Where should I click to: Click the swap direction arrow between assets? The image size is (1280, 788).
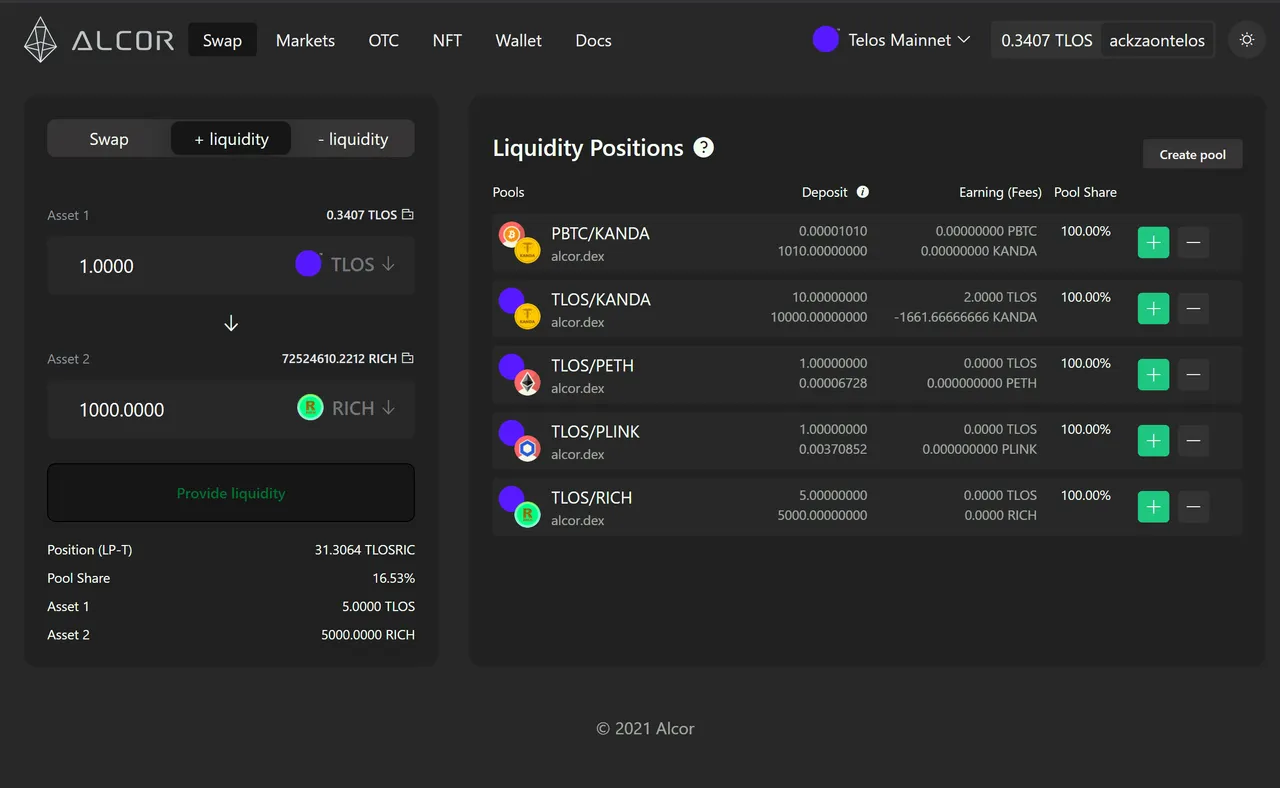point(231,323)
